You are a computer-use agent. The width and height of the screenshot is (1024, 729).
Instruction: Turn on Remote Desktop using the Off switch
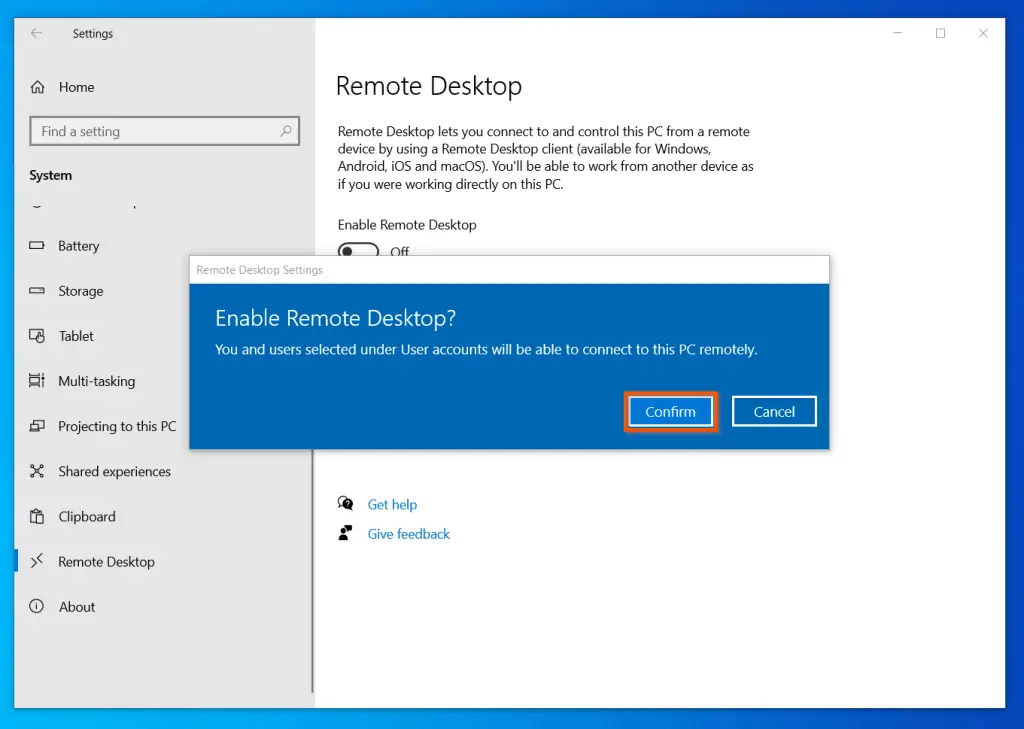(x=358, y=252)
